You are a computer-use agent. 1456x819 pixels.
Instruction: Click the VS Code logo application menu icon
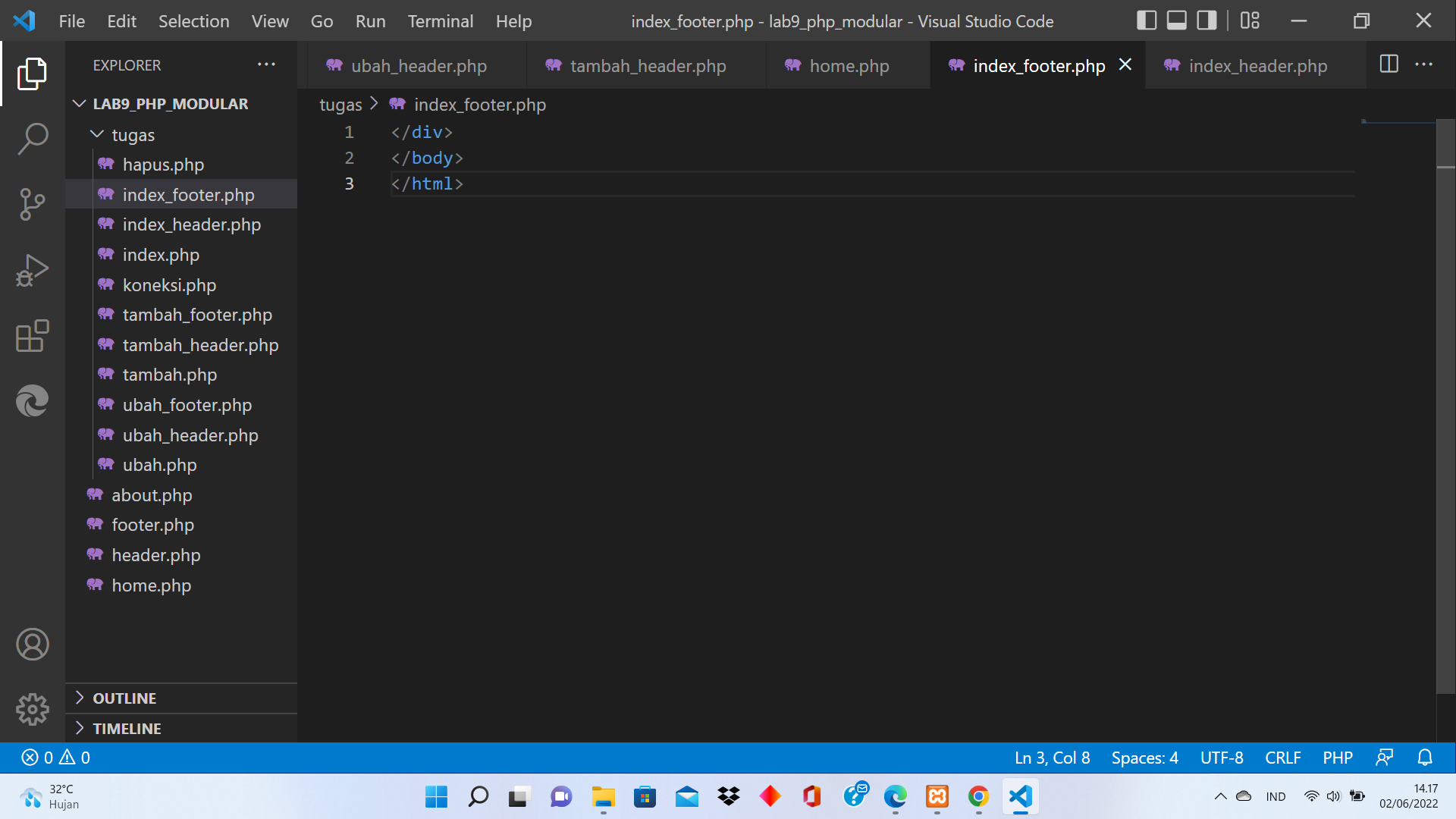24,20
